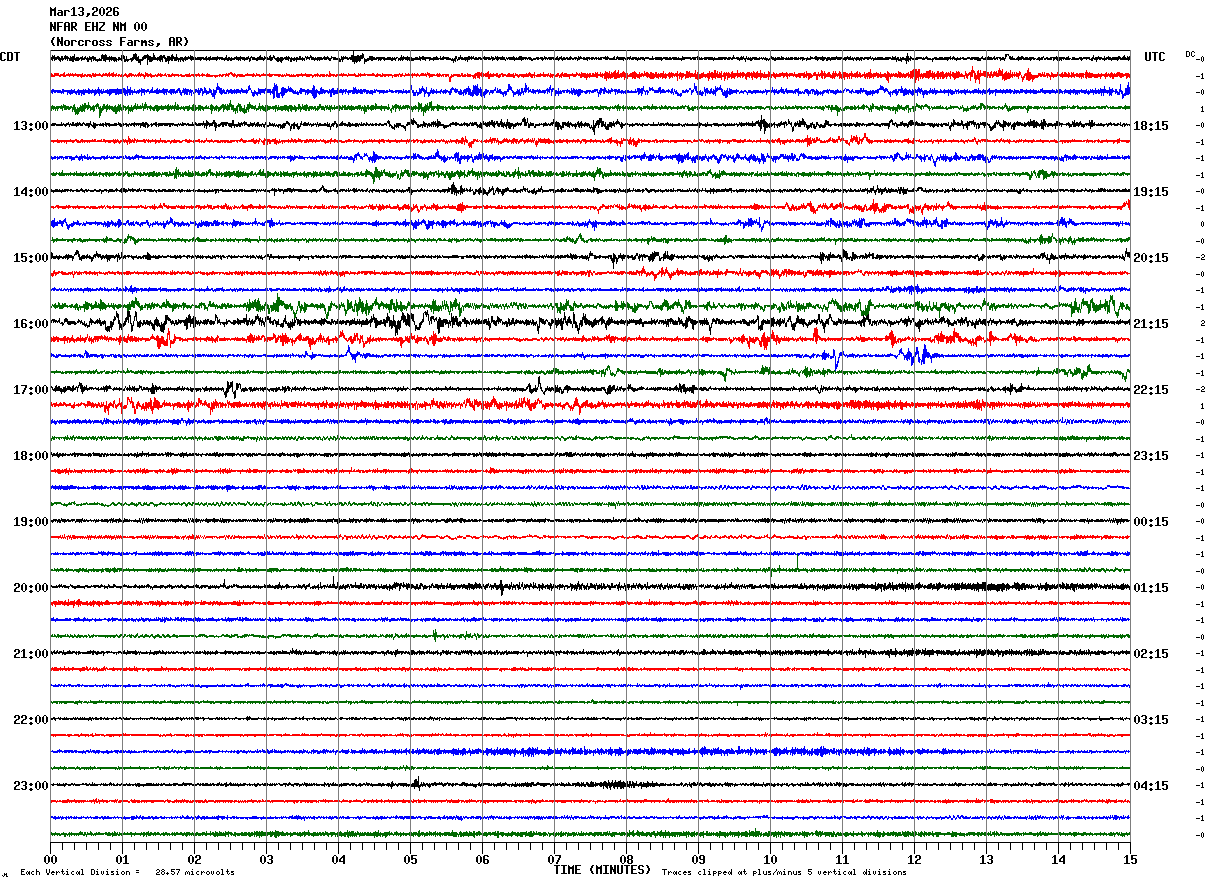1210x886 pixels.
Task: Click the black trace at 23:00 CDT
Action: coord(590,784)
